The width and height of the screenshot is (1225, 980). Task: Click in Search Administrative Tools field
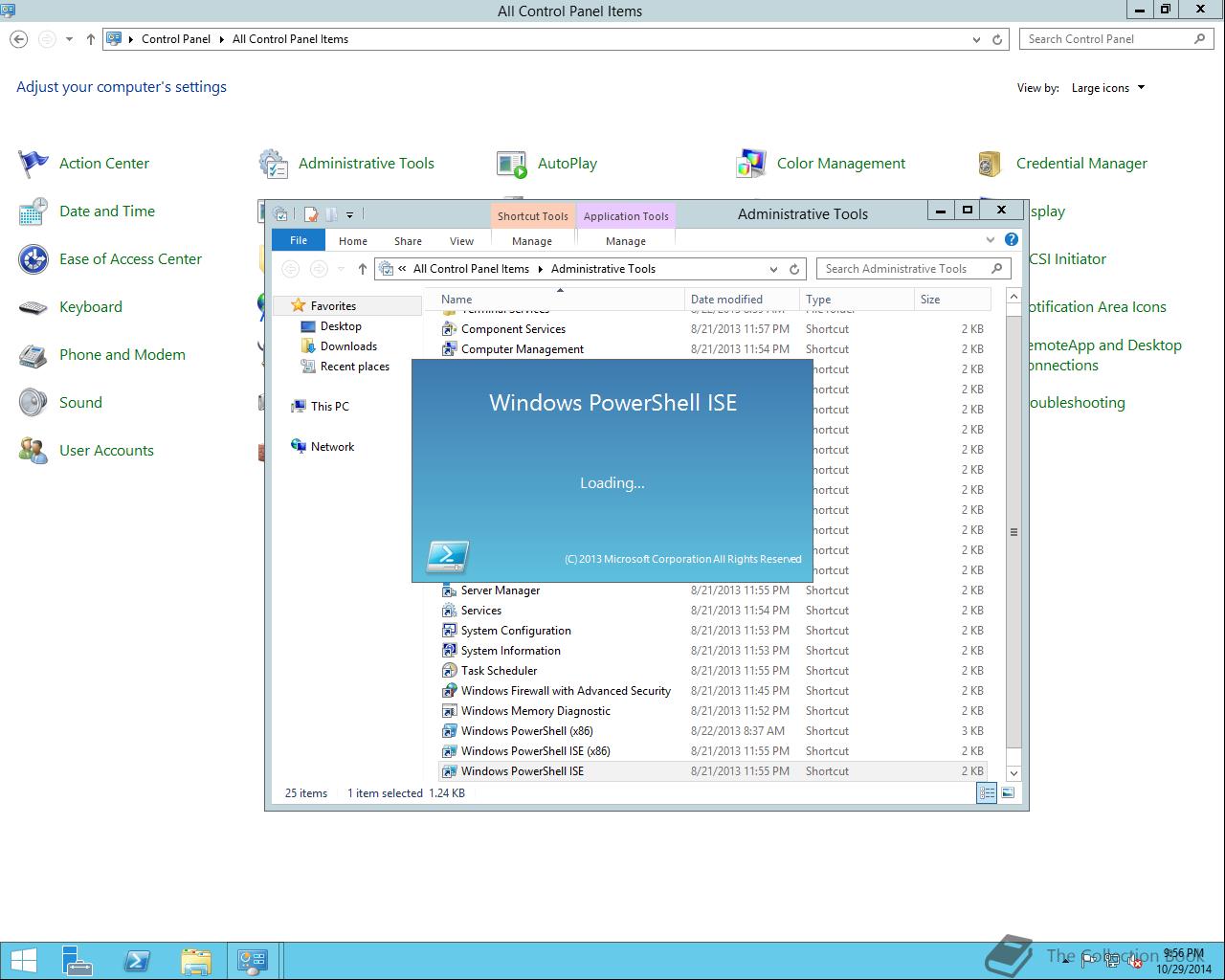point(913,269)
